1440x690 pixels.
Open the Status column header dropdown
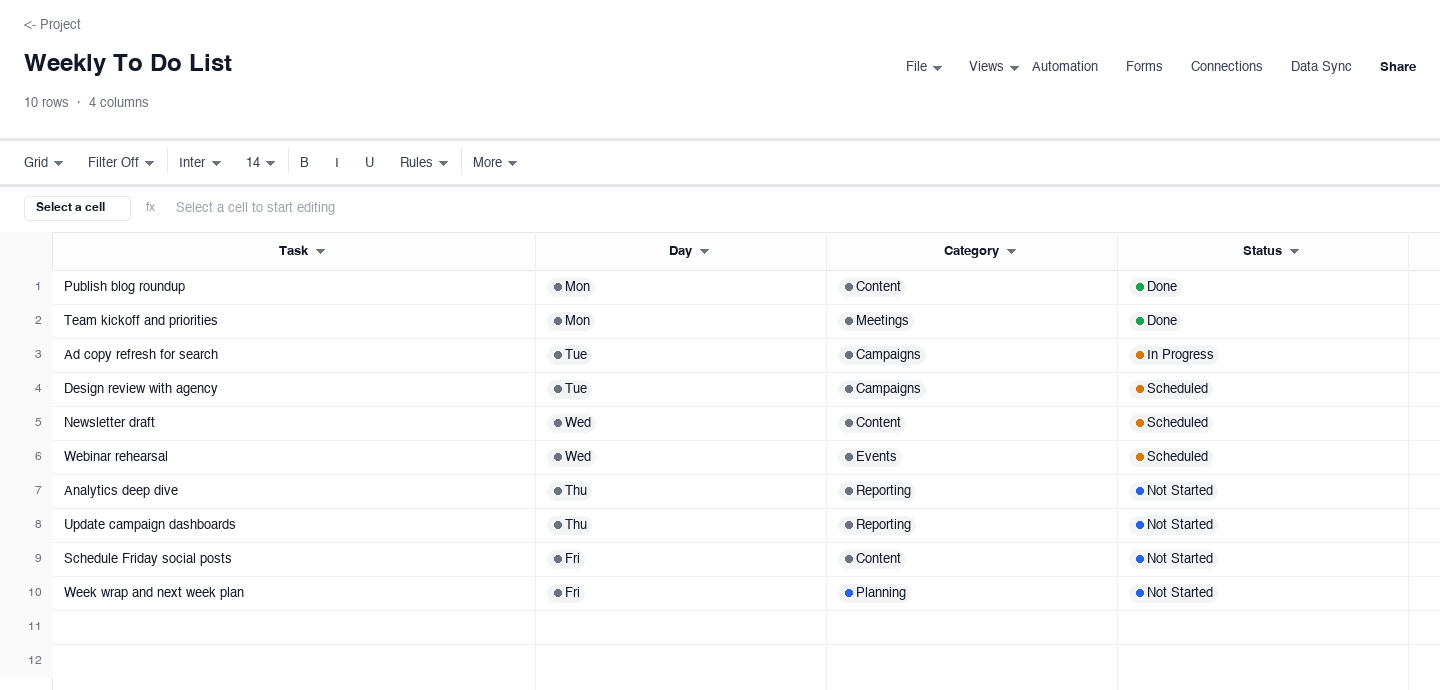pyautogui.click(x=1294, y=251)
